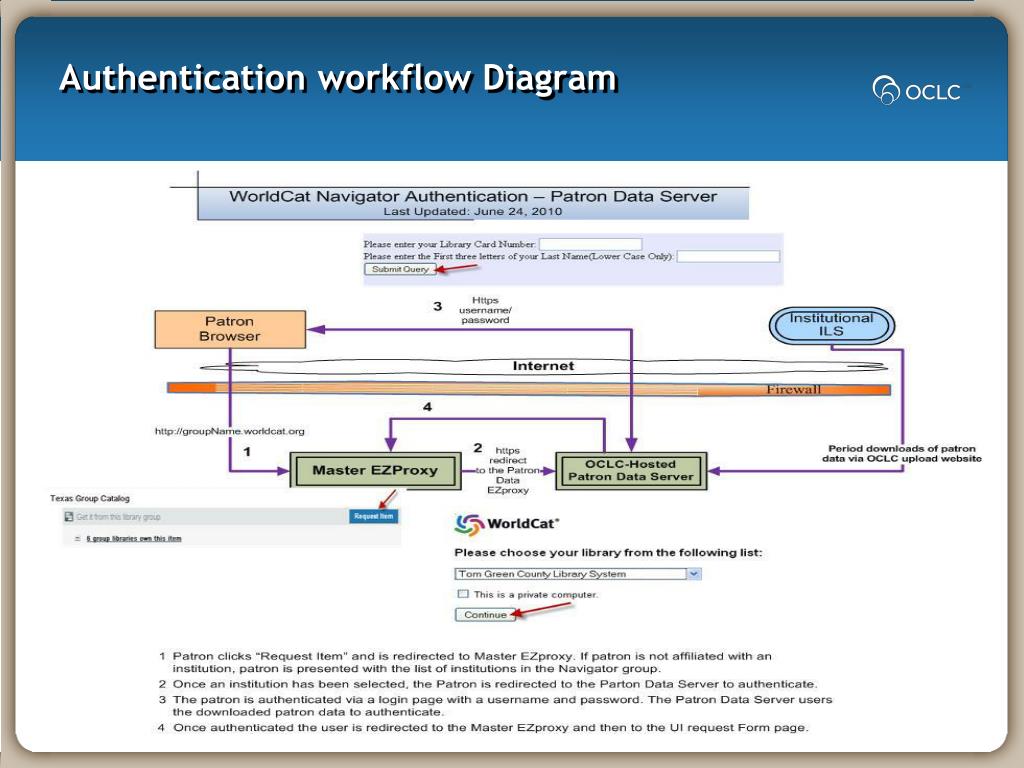The width and height of the screenshot is (1024, 768).
Task: Click the step 1 'Patron clicks Request Item' description
Action: (472, 662)
